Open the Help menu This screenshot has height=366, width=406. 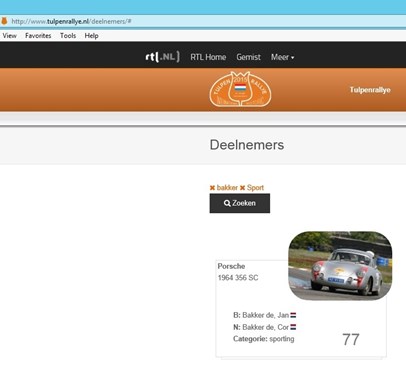pyautogui.click(x=91, y=36)
